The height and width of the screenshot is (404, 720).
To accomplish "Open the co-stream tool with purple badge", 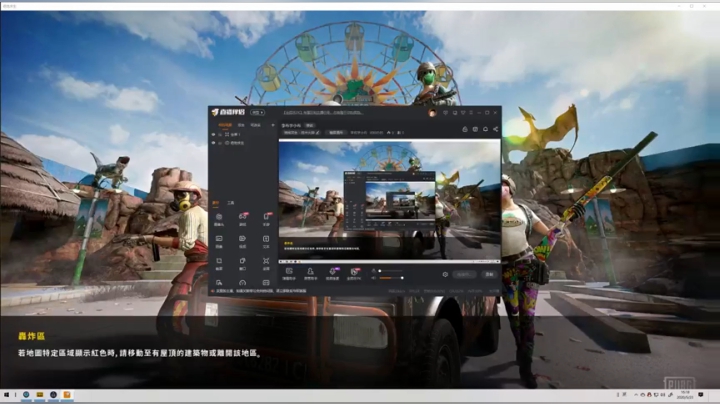I will (x=332, y=274).
